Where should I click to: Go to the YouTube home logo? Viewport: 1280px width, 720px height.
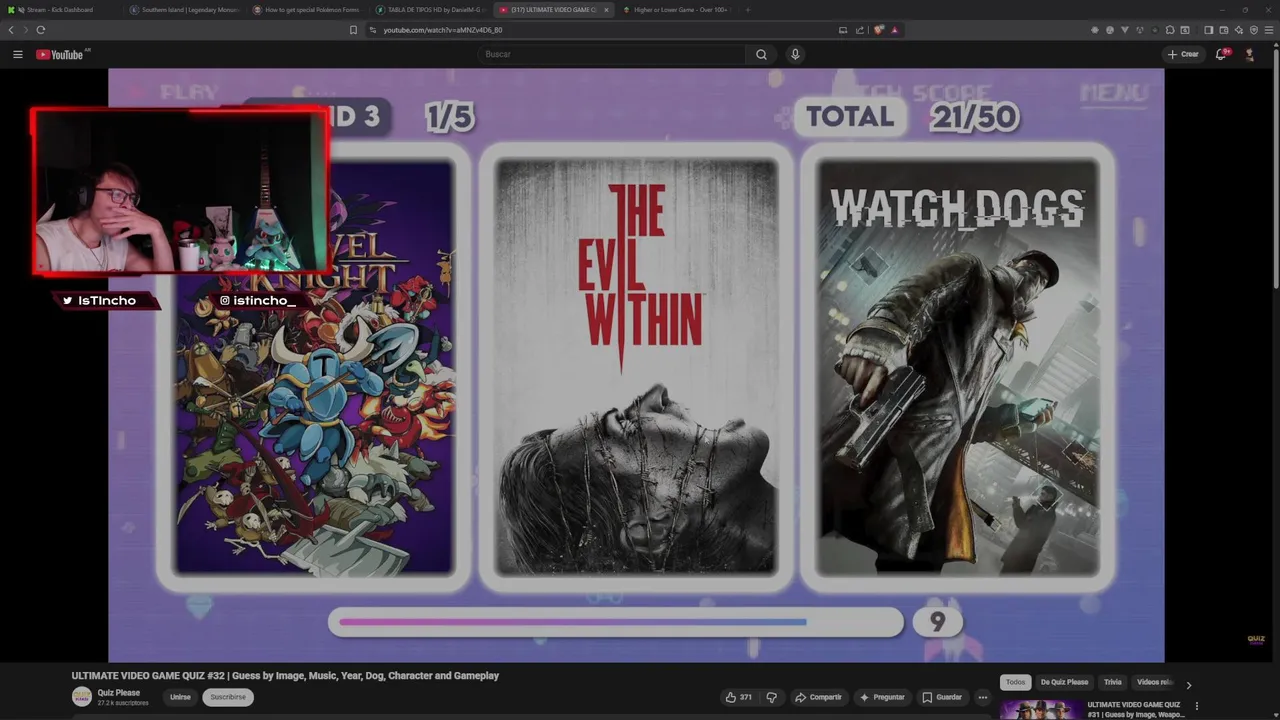pos(60,54)
